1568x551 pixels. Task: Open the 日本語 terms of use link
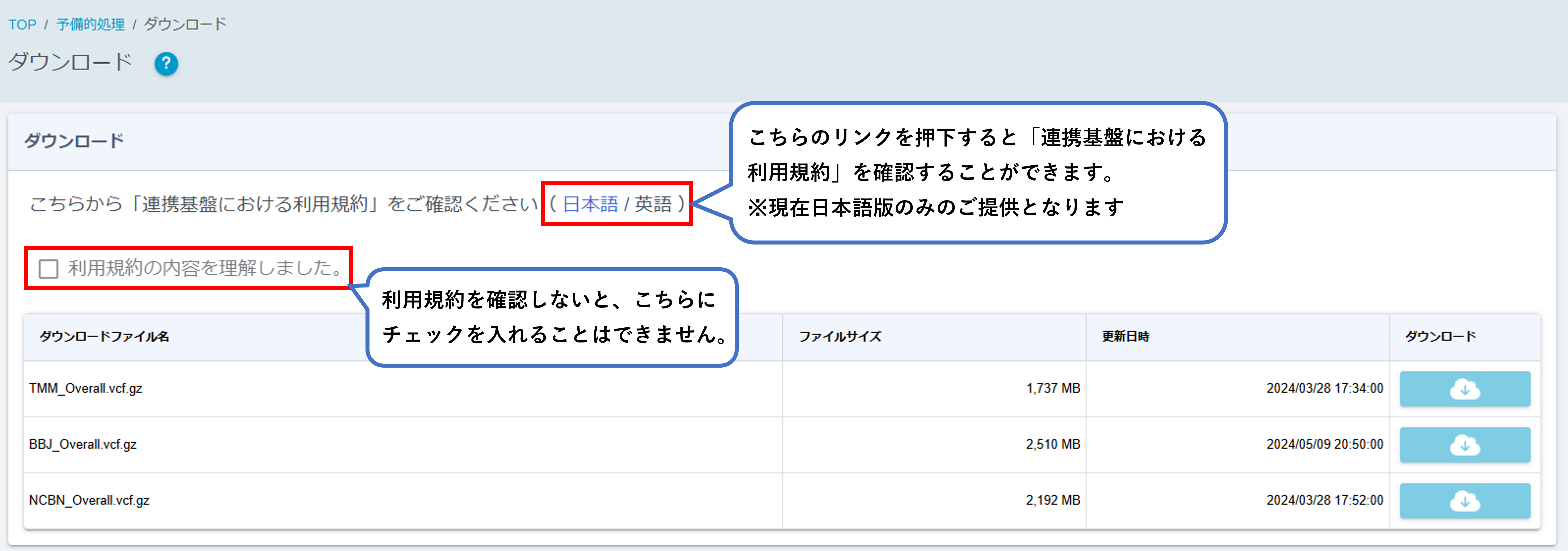click(590, 204)
